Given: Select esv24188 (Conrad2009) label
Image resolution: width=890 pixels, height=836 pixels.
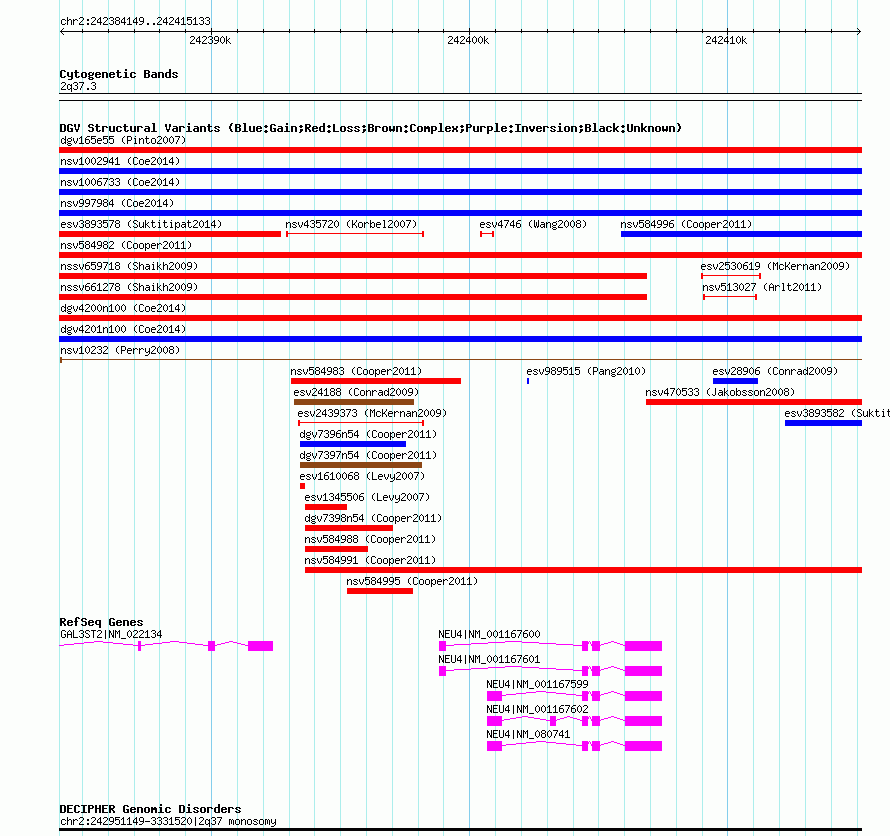Looking at the screenshot, I should click(x=356, y=392).
